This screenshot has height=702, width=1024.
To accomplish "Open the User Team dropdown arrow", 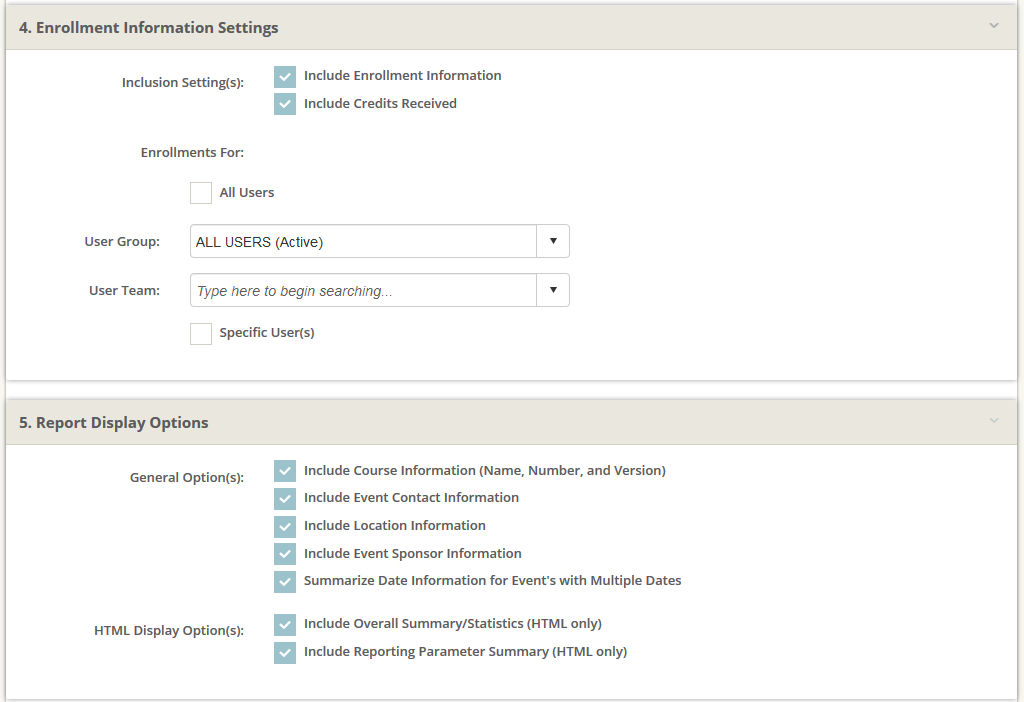I will pos(553,290).
